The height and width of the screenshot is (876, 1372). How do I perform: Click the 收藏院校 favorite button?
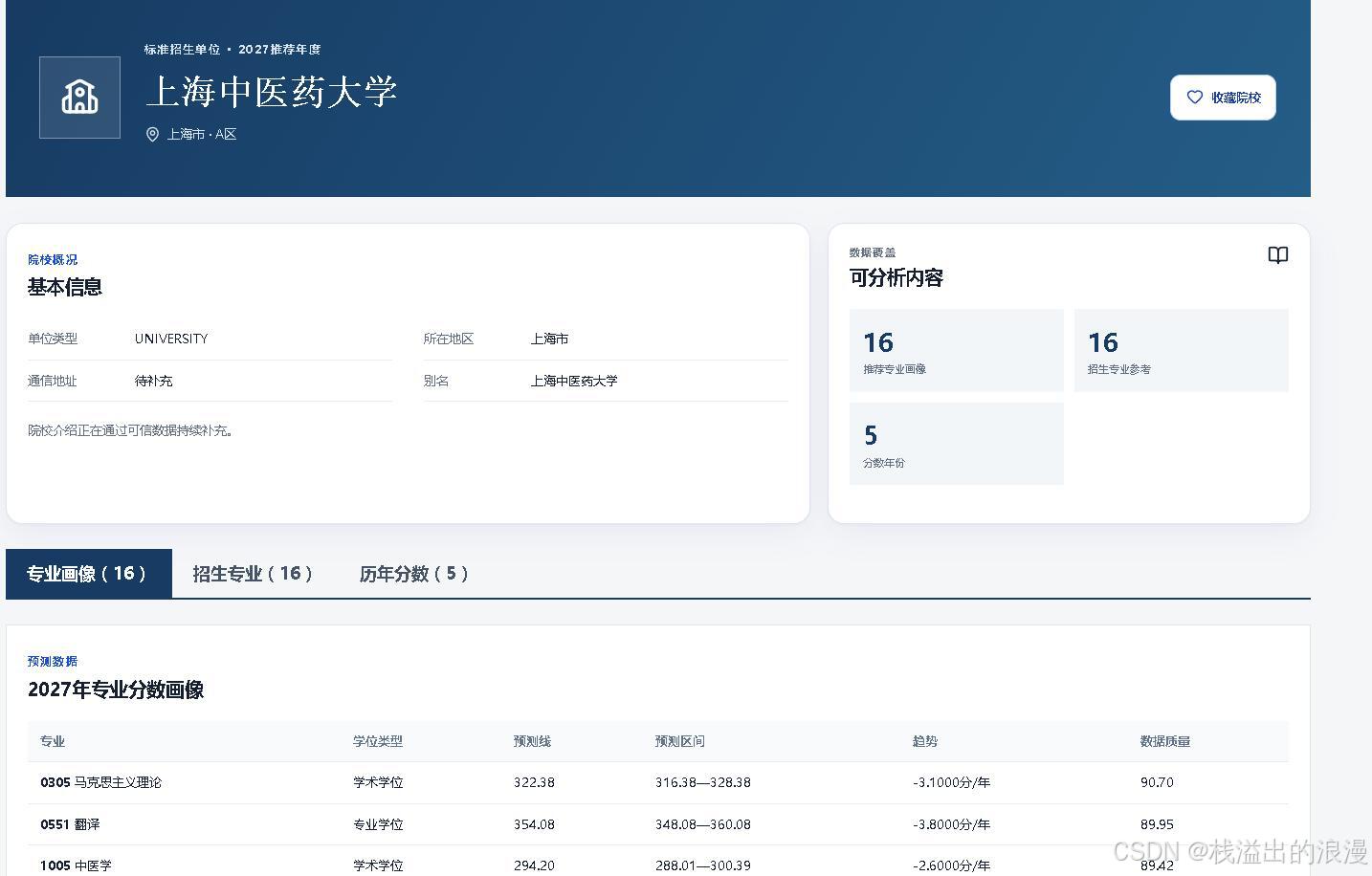point(1223,98)
